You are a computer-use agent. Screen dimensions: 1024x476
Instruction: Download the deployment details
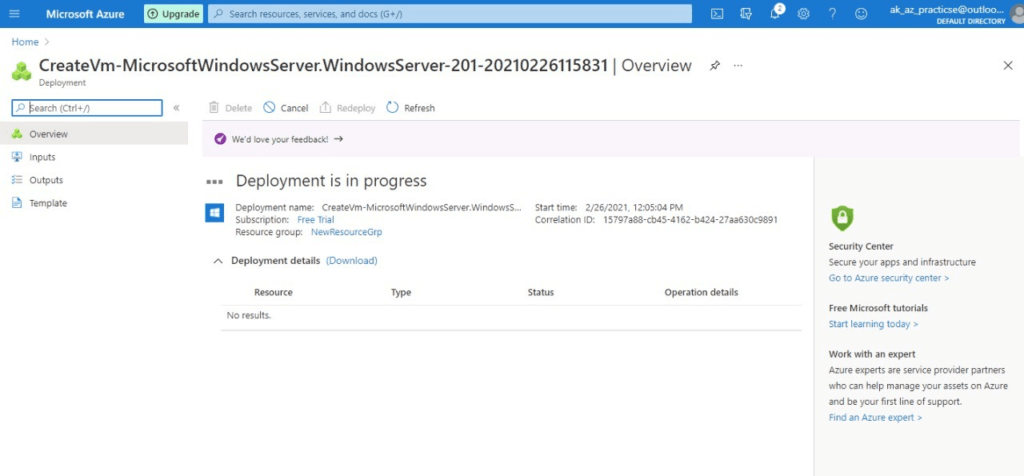351,261
